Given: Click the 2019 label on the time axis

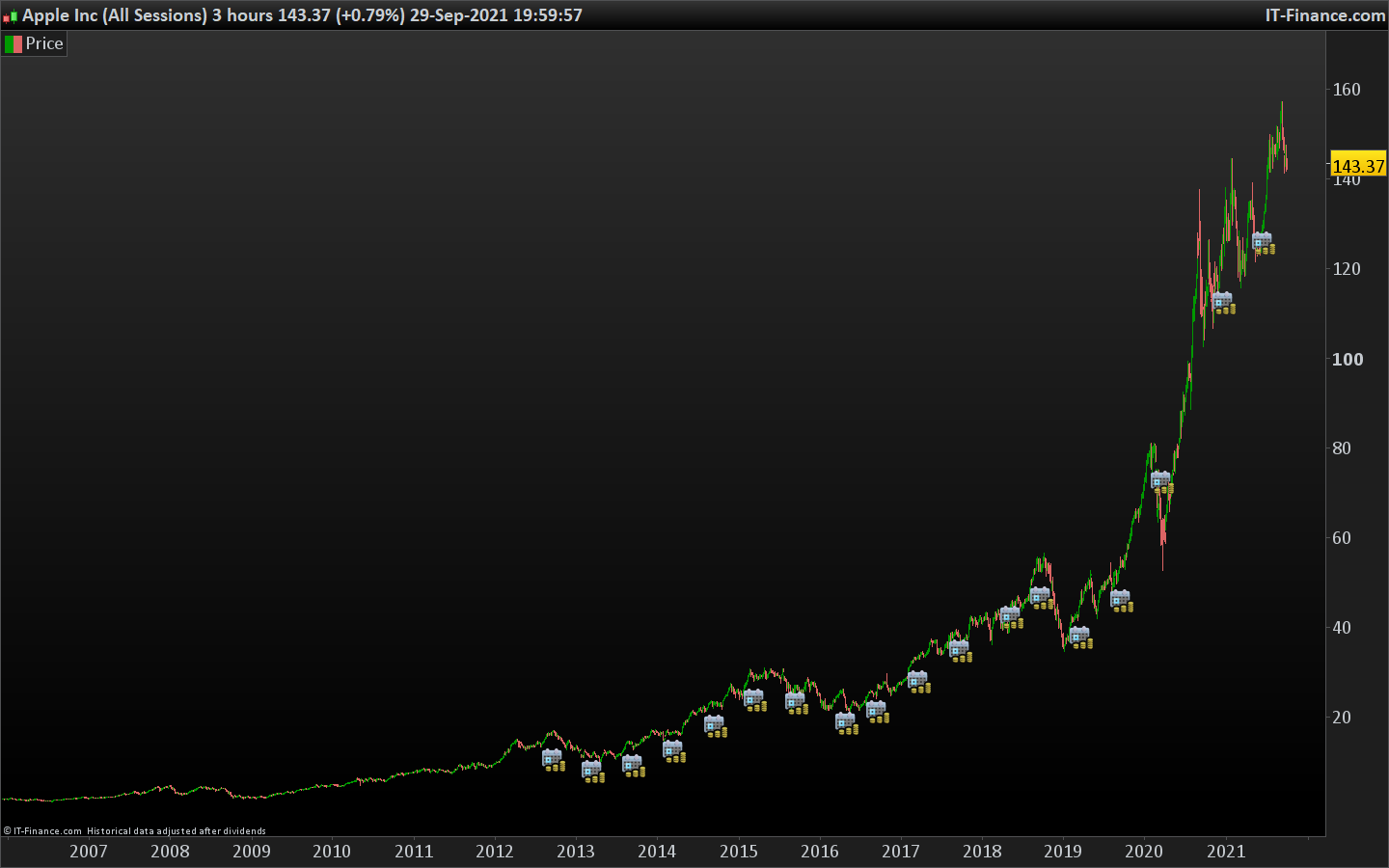Looking at the screenshot, I should [x=1063, y=852].
